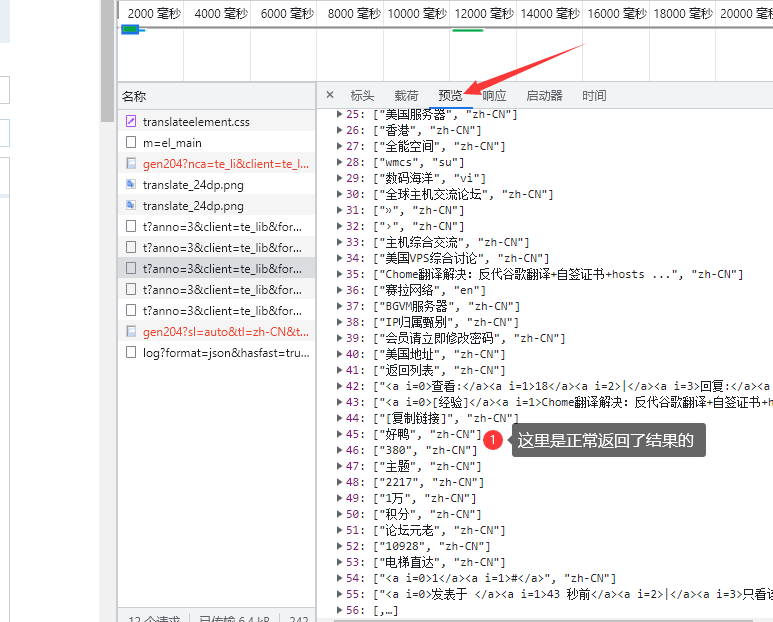This screenshot has width=773, height=622.
Task: Expand entry 33 主机综合交流
Action: 339,242
